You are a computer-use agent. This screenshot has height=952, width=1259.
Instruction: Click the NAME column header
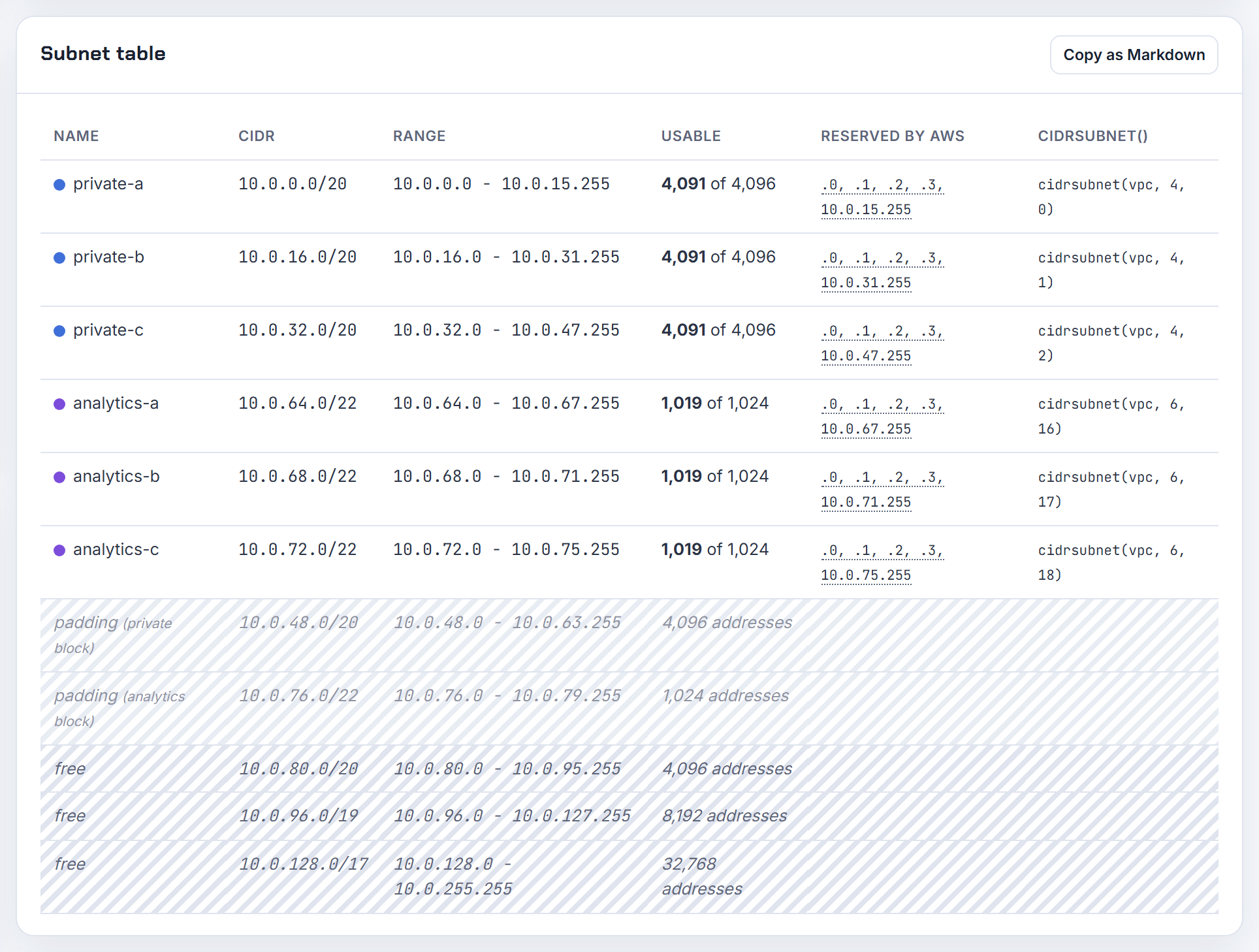coord(76,136)
